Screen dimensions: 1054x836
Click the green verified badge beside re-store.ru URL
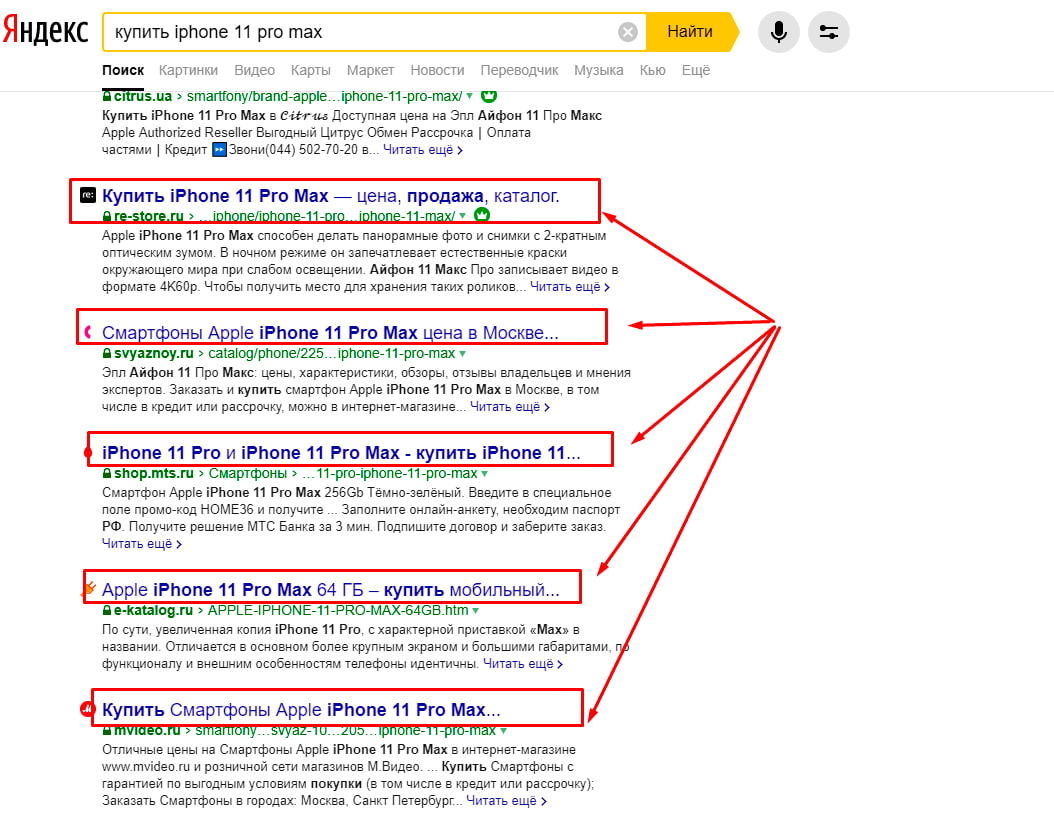(x=482, y=215)
